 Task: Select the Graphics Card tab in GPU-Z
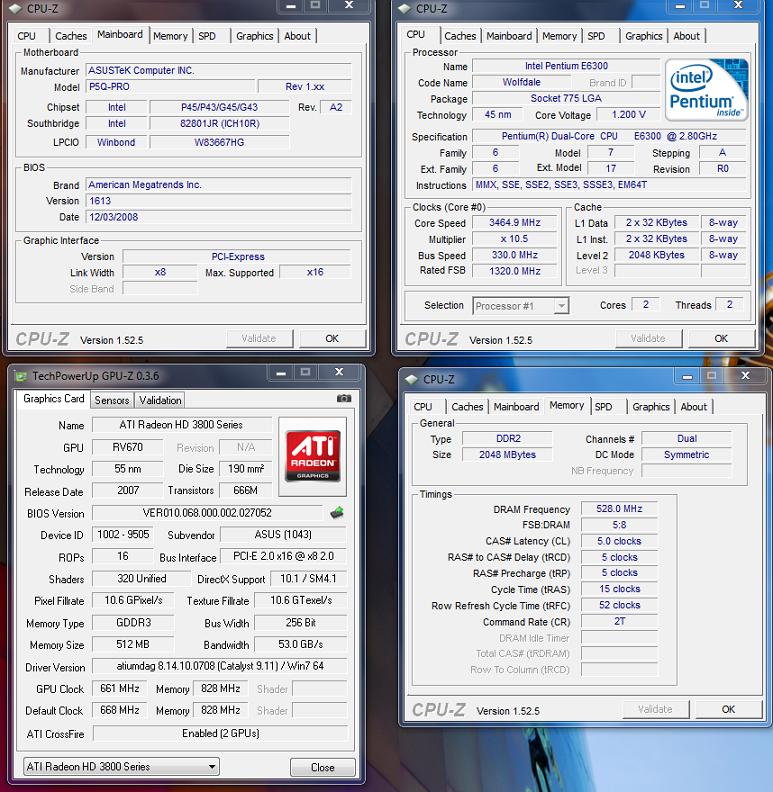(54, 399)
